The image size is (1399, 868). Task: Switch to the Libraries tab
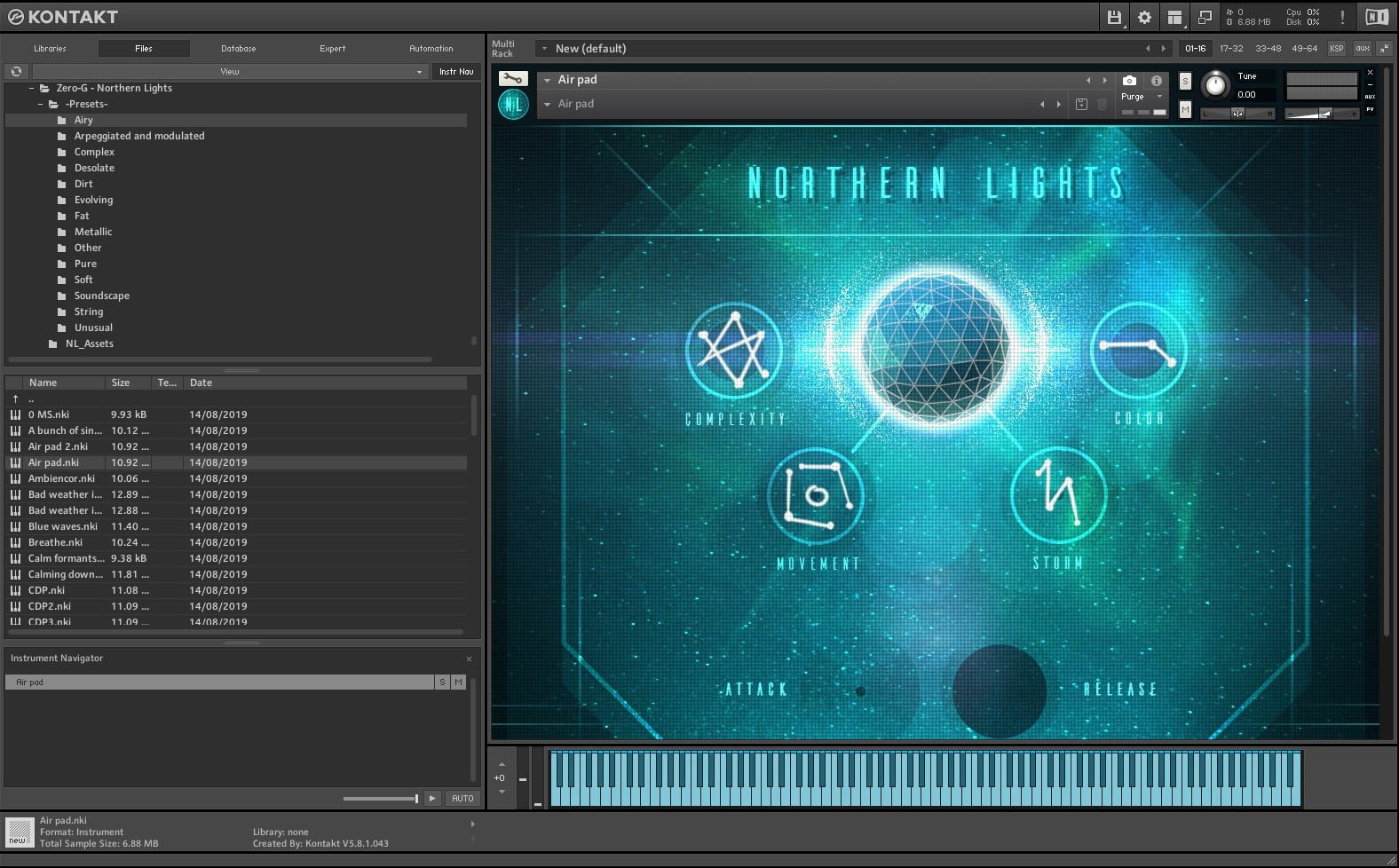(x=50, y=48)
